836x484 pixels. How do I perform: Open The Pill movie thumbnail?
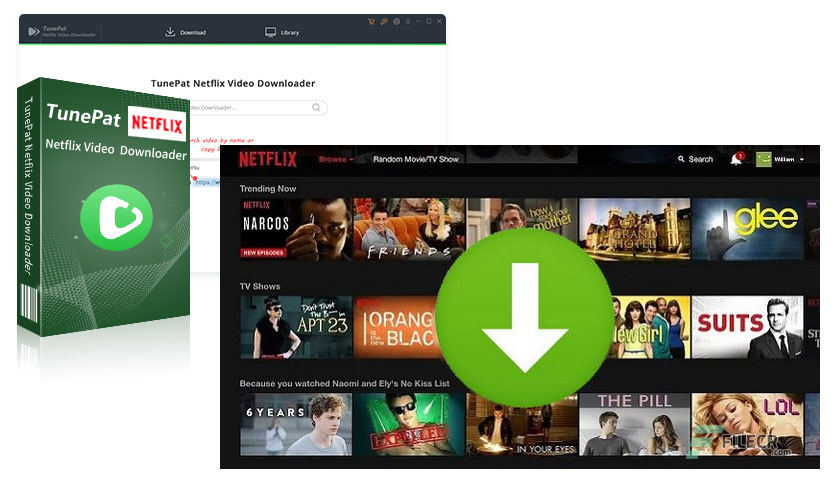pos(634,424)
